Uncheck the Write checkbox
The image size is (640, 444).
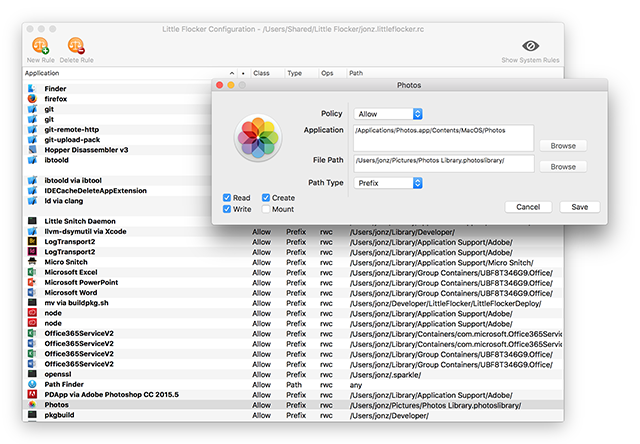(x=227, y=209)
